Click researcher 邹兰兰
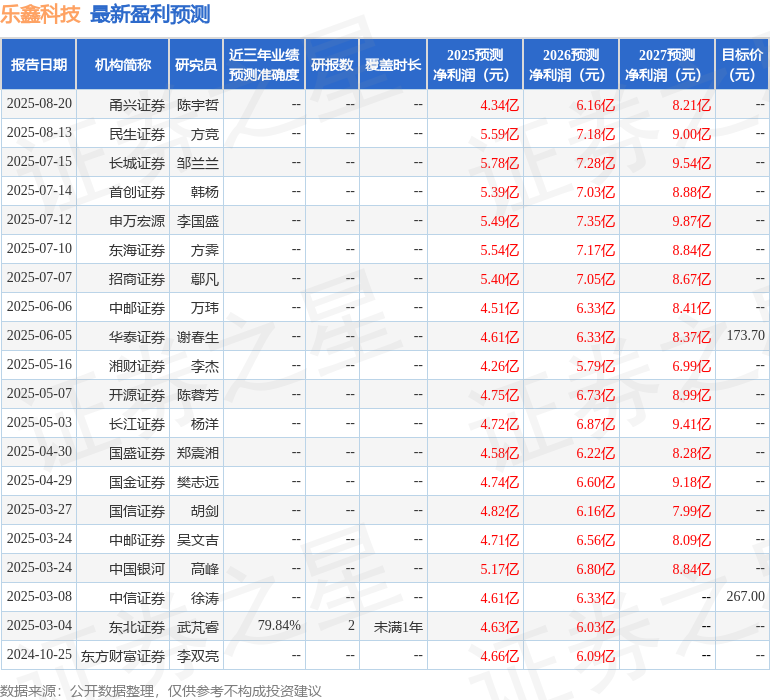The height and width of the screenshot is (700, 770). coord(198,163)
